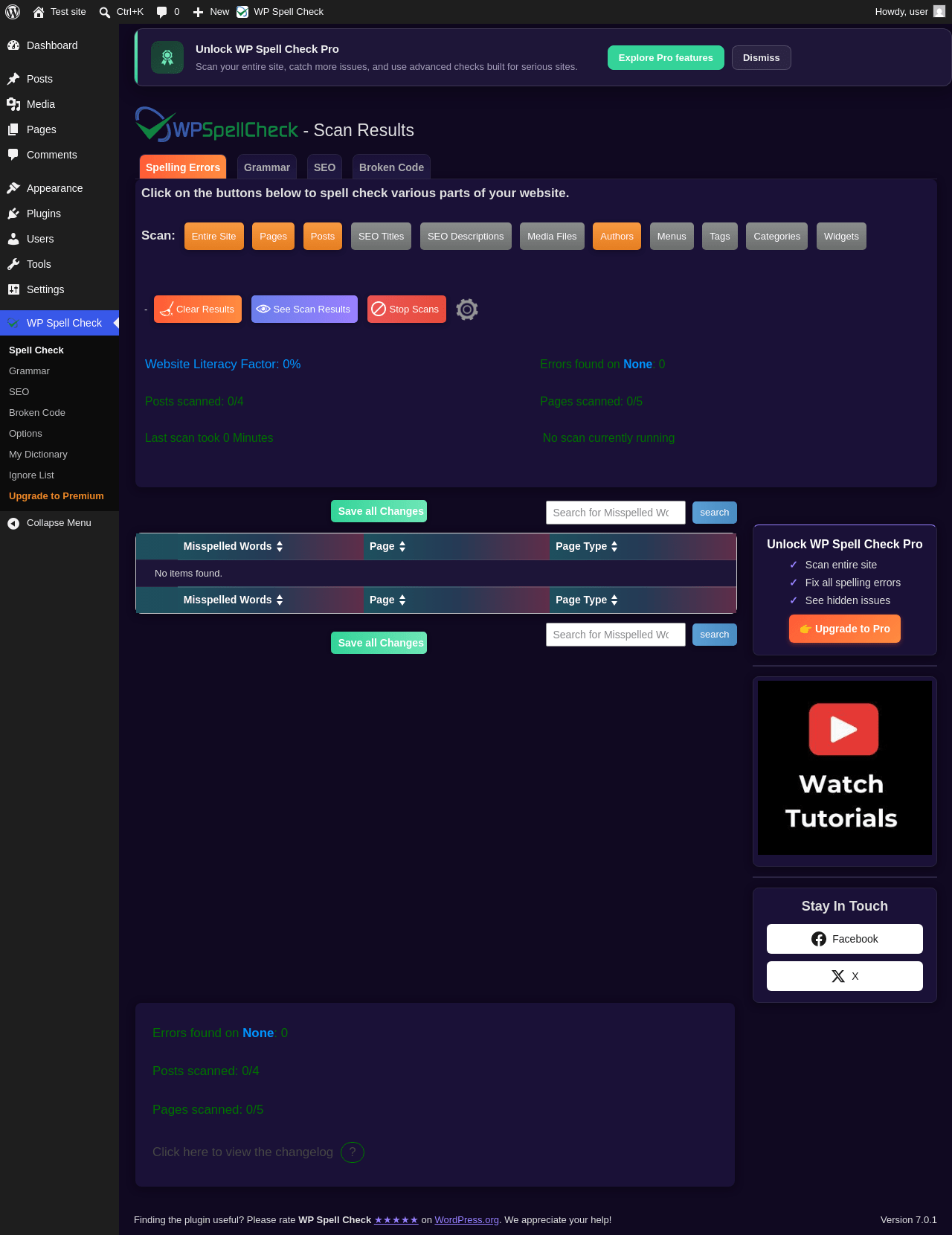Click Upgrade to Premium in sidebar
The image size is (952, 1235).
(x=57, y=496)
